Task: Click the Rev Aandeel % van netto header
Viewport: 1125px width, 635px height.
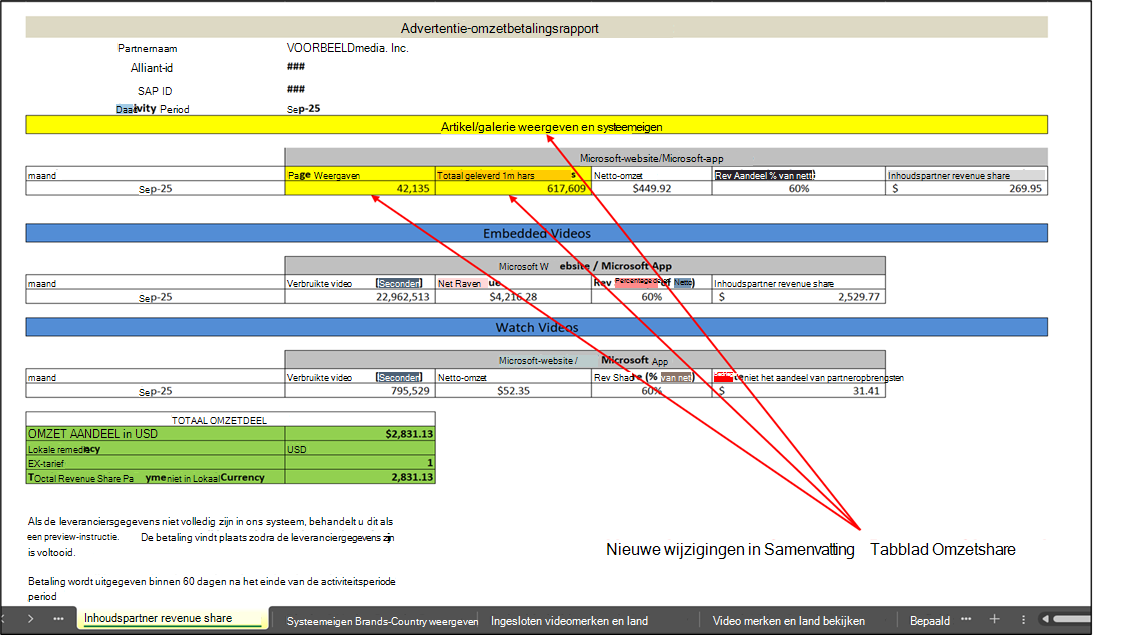Action: 799,174
